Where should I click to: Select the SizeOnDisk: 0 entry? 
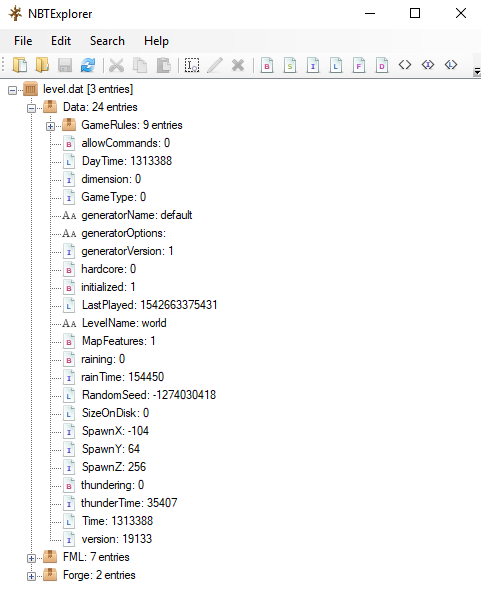tap(116, 413)
